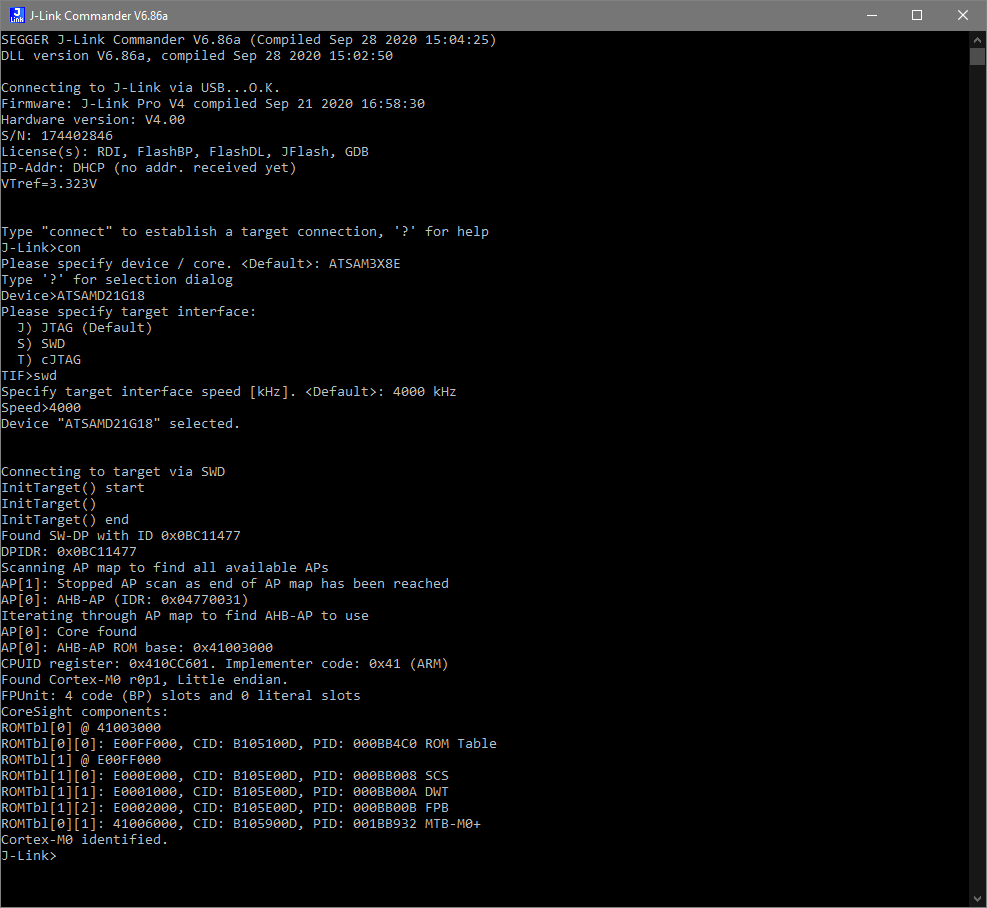Screen dimensions: 987x908
Task: Click 'Scanning AP map to find all available APs'
Action: (x=165, y=568)
